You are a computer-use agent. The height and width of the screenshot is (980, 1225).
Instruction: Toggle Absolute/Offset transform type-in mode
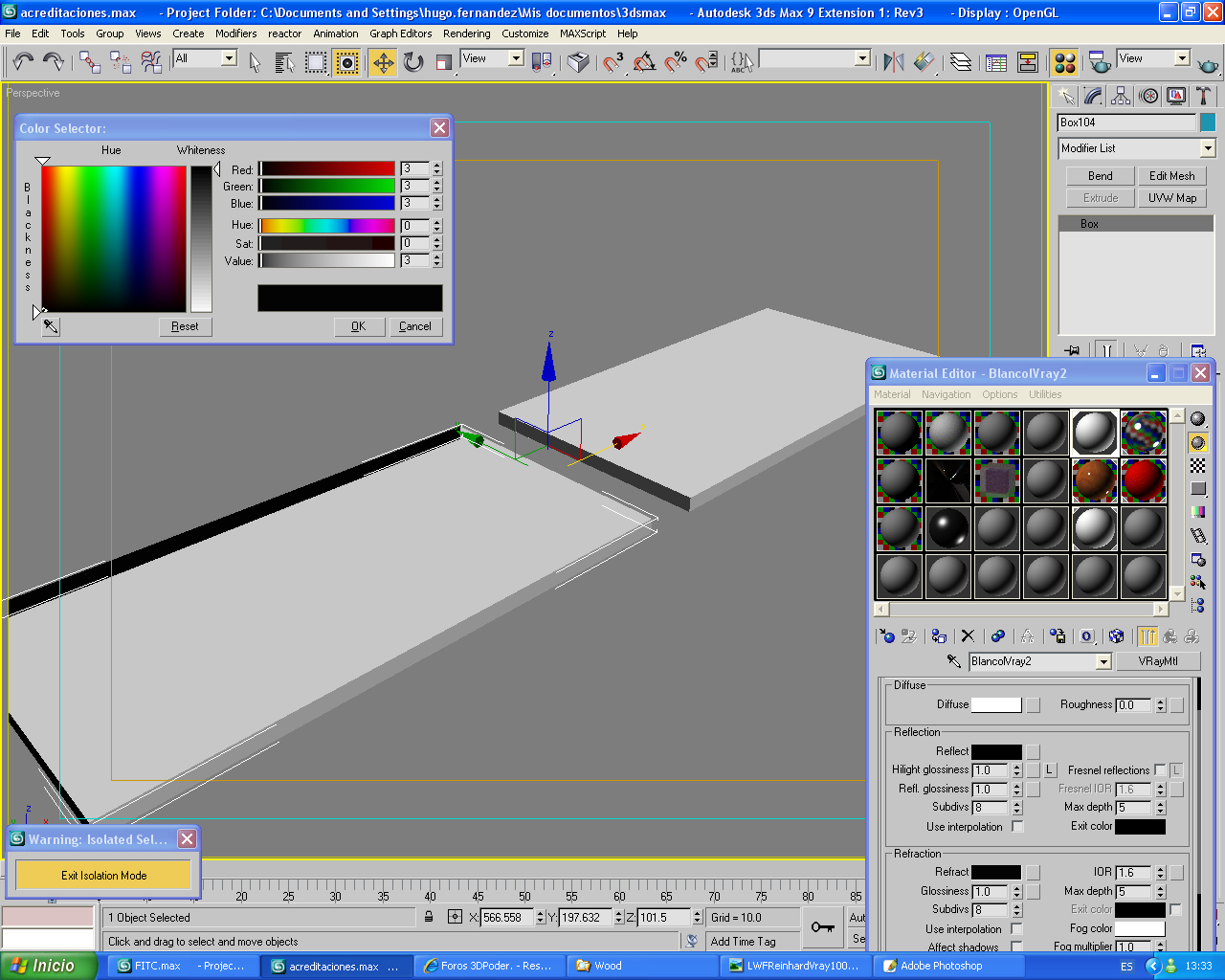[456, 917]
